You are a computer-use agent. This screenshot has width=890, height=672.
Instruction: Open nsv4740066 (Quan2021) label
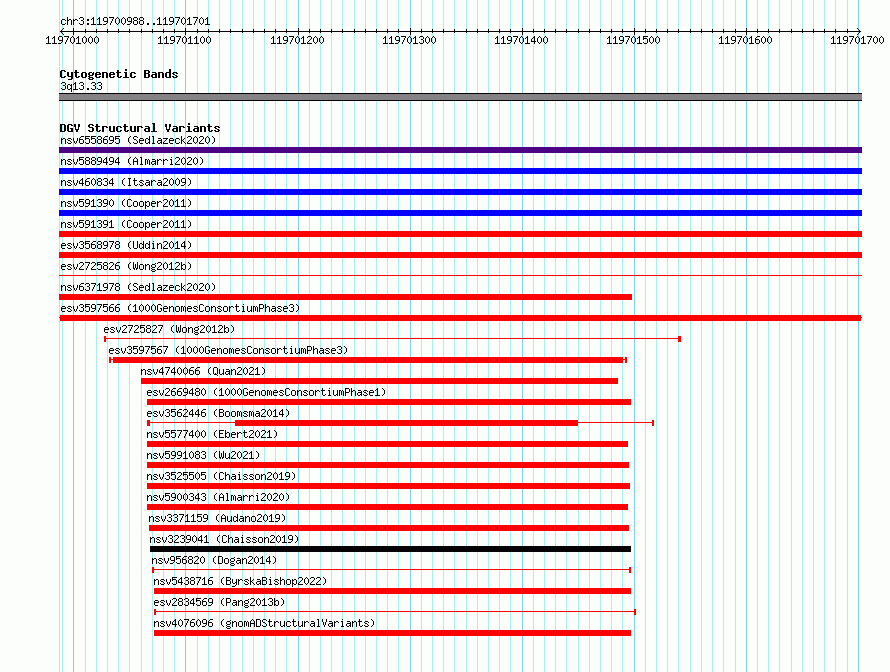pos(203,371)
